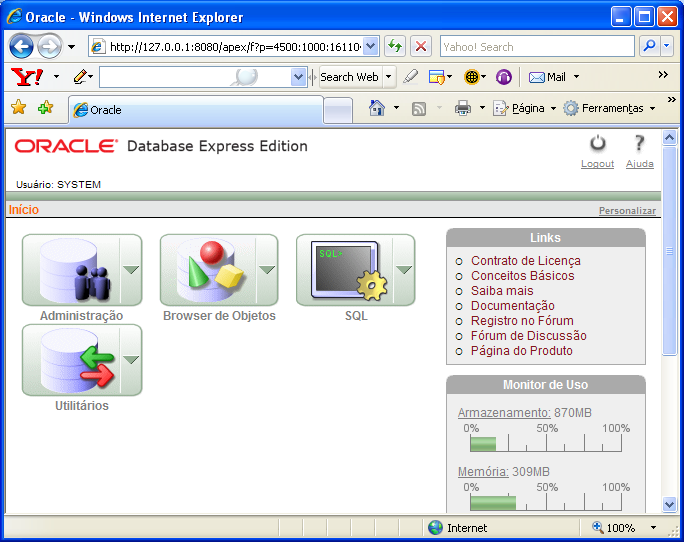Image resolution: width=684 pixels, height=542 pixels.
Task: Click the Ajuda link text
Action: point(640,164)
